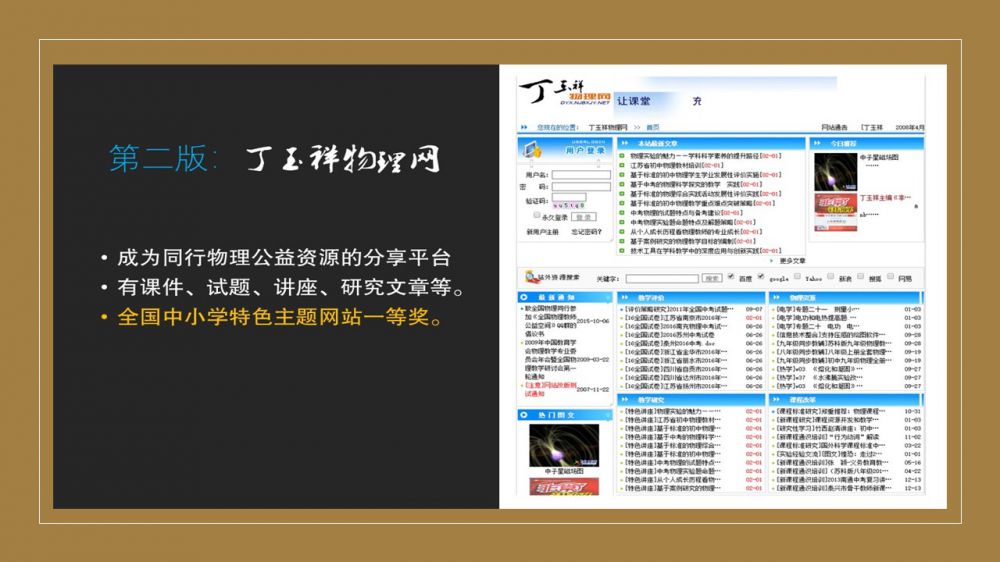
Task: Toggle the 永久登录 checkbox
Action: tap(537, 215)
